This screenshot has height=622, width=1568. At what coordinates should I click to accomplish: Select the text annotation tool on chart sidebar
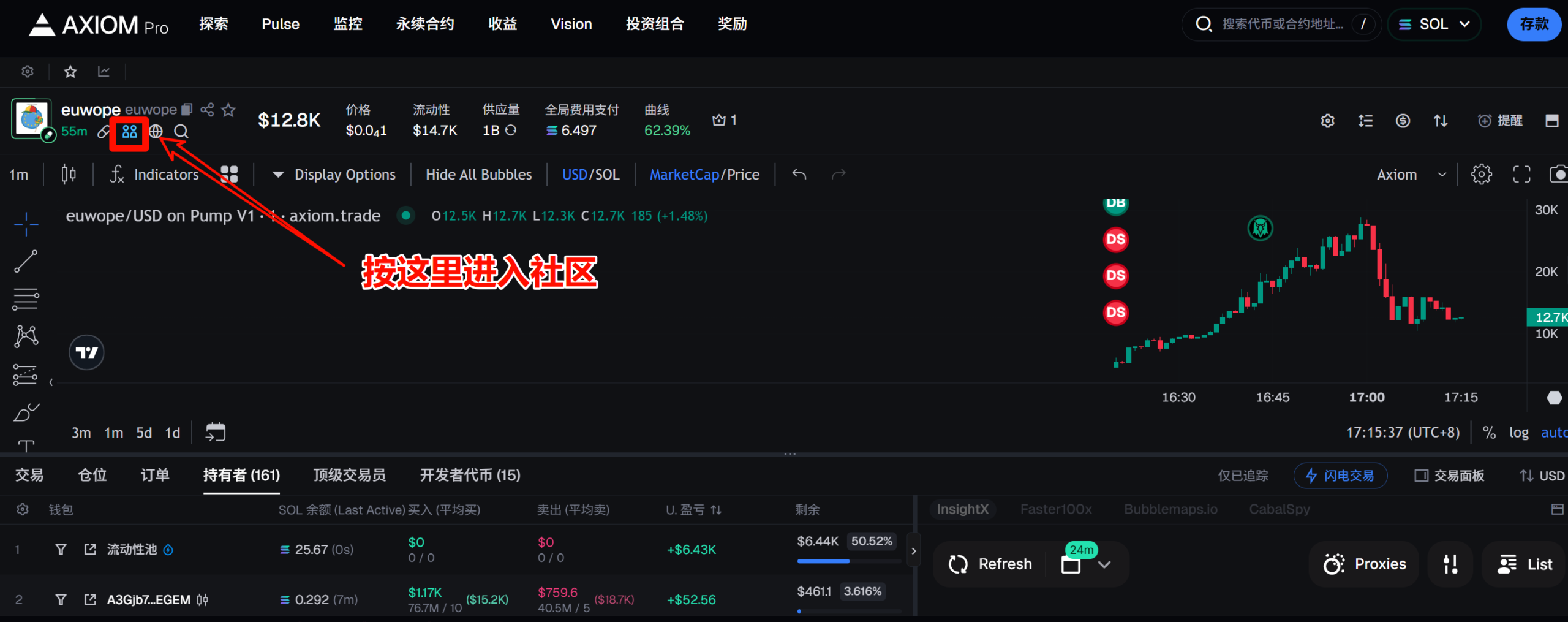click(x=26, y=446)
